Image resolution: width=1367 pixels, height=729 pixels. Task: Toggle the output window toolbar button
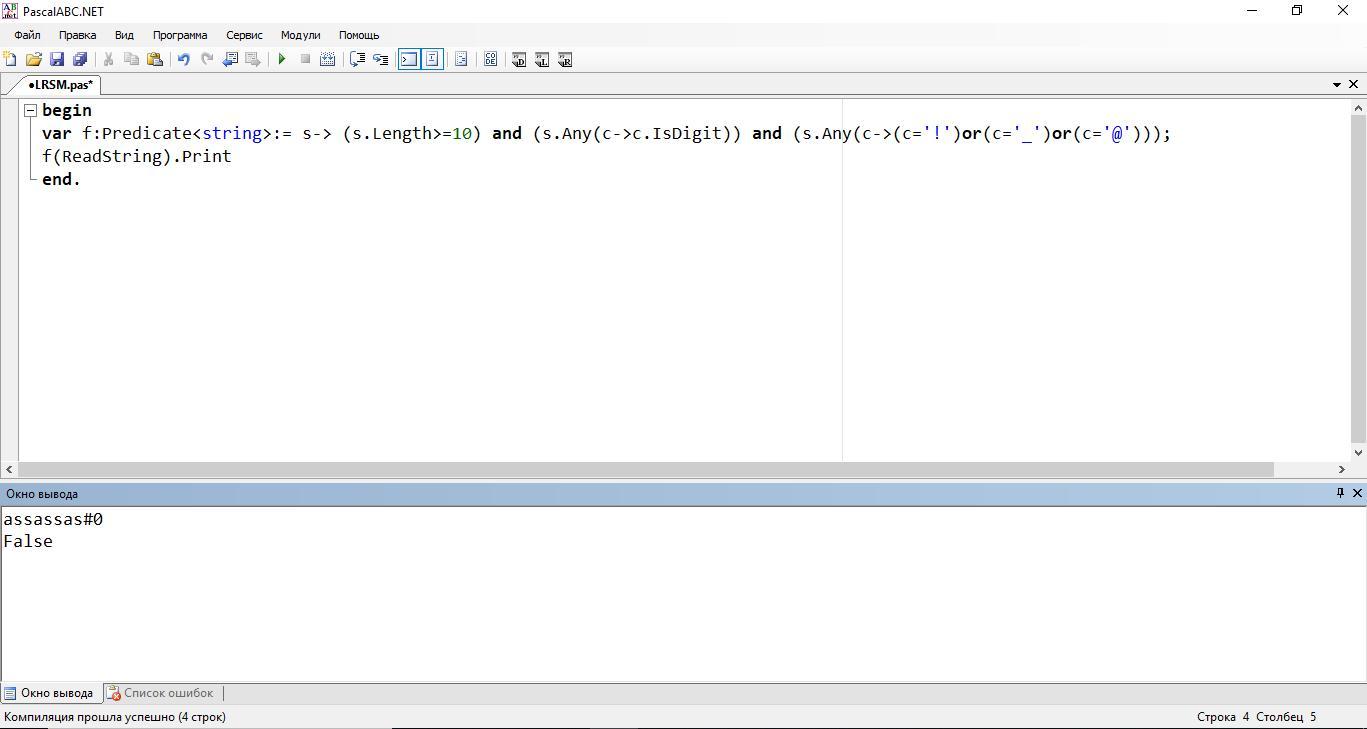tap(409, 60)
